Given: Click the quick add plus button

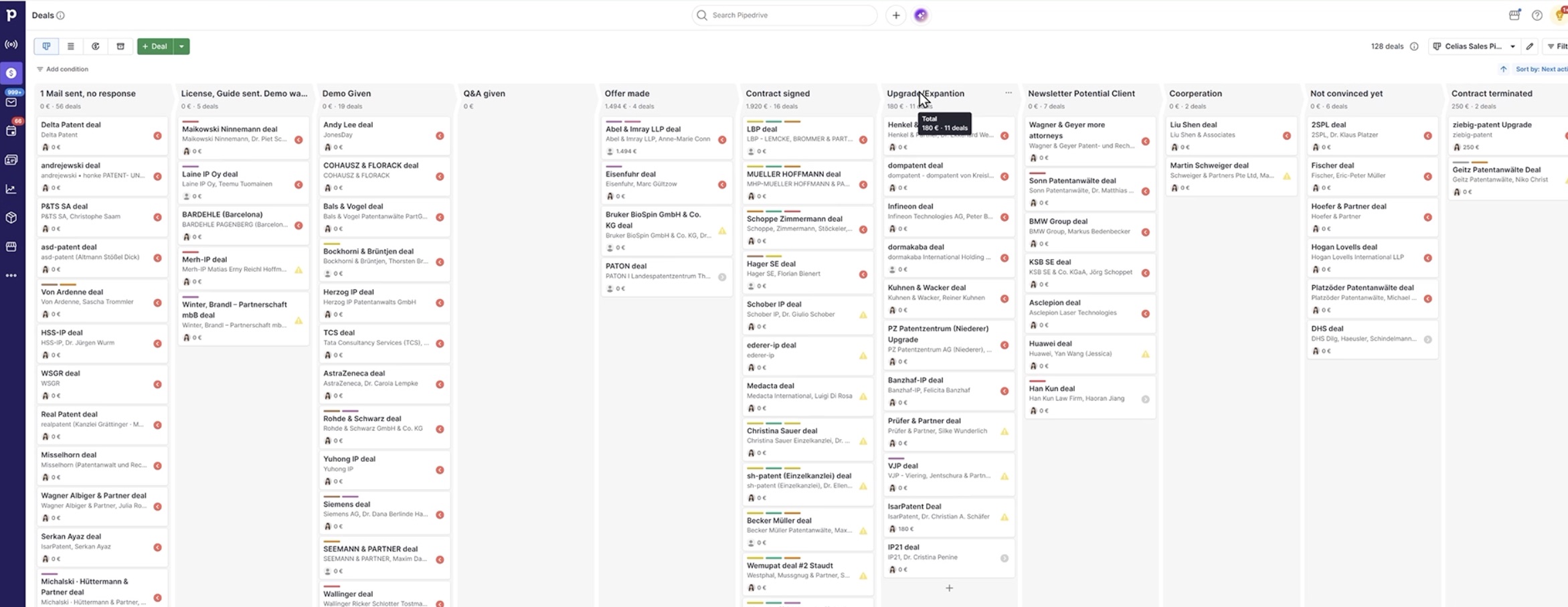Looking at the screenshot, I should tap(896, 15).
